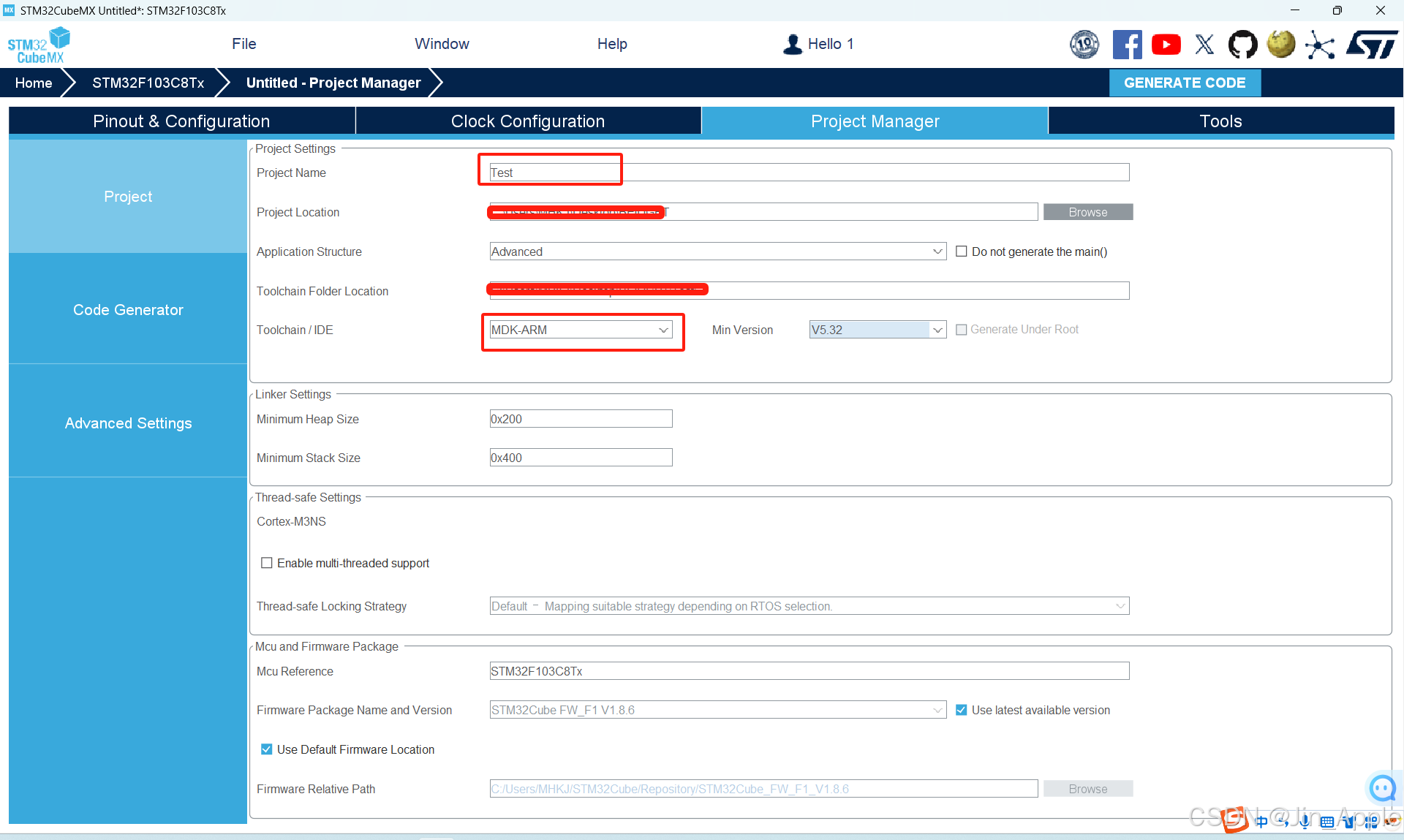Open the File menu

(x=244, y=44)
